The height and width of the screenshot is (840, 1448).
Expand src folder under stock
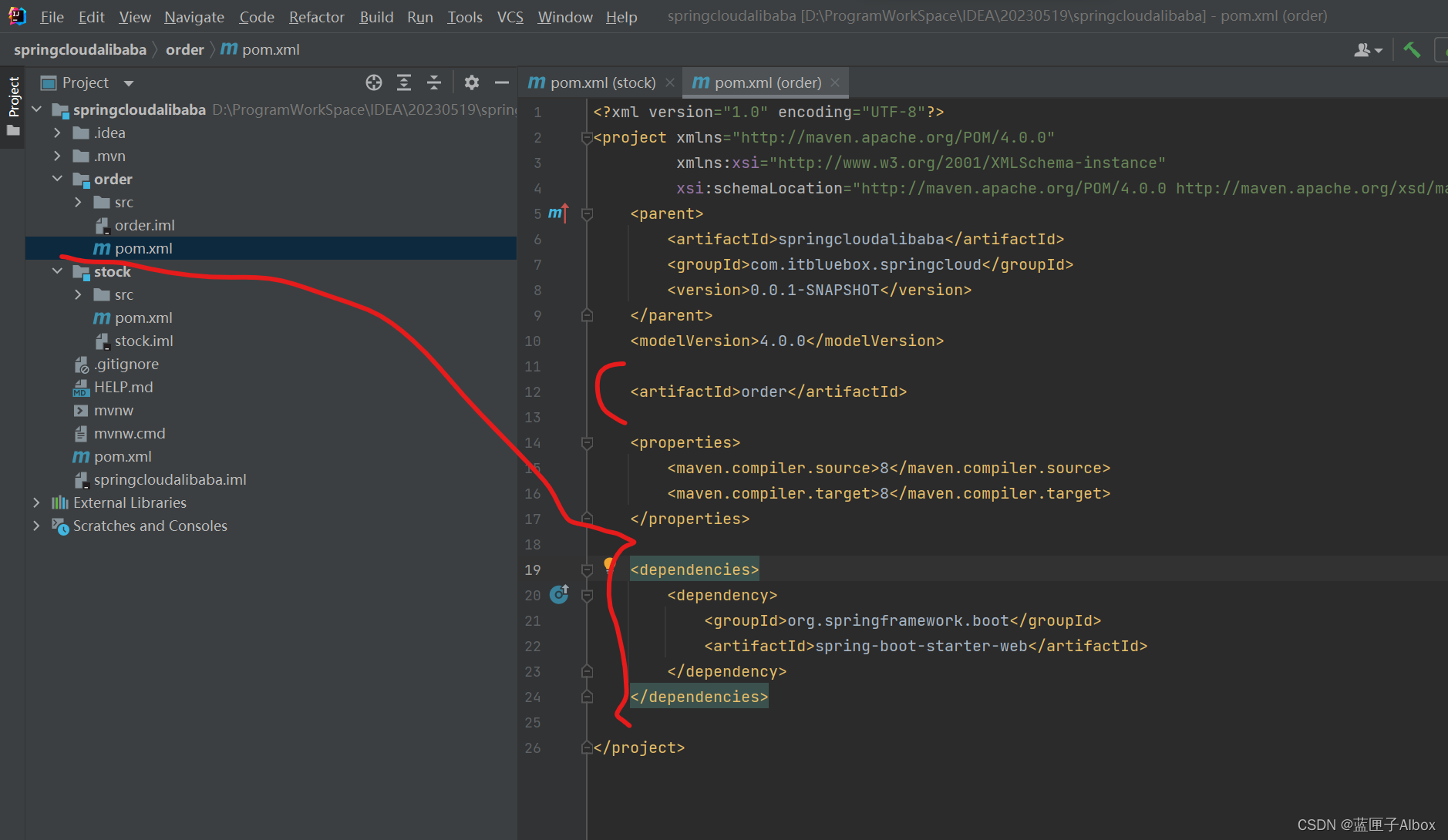coord(78,294)
